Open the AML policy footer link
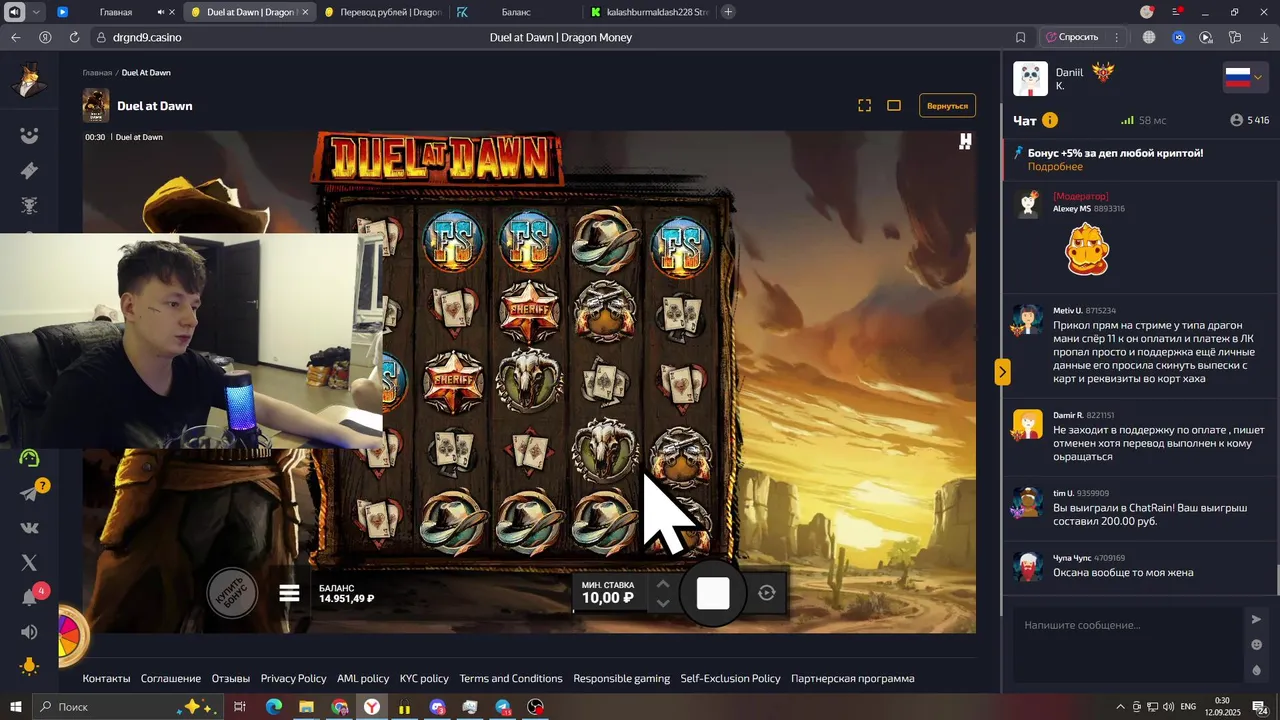This screenshot has height=720, width=1280. tap(363, 678)
